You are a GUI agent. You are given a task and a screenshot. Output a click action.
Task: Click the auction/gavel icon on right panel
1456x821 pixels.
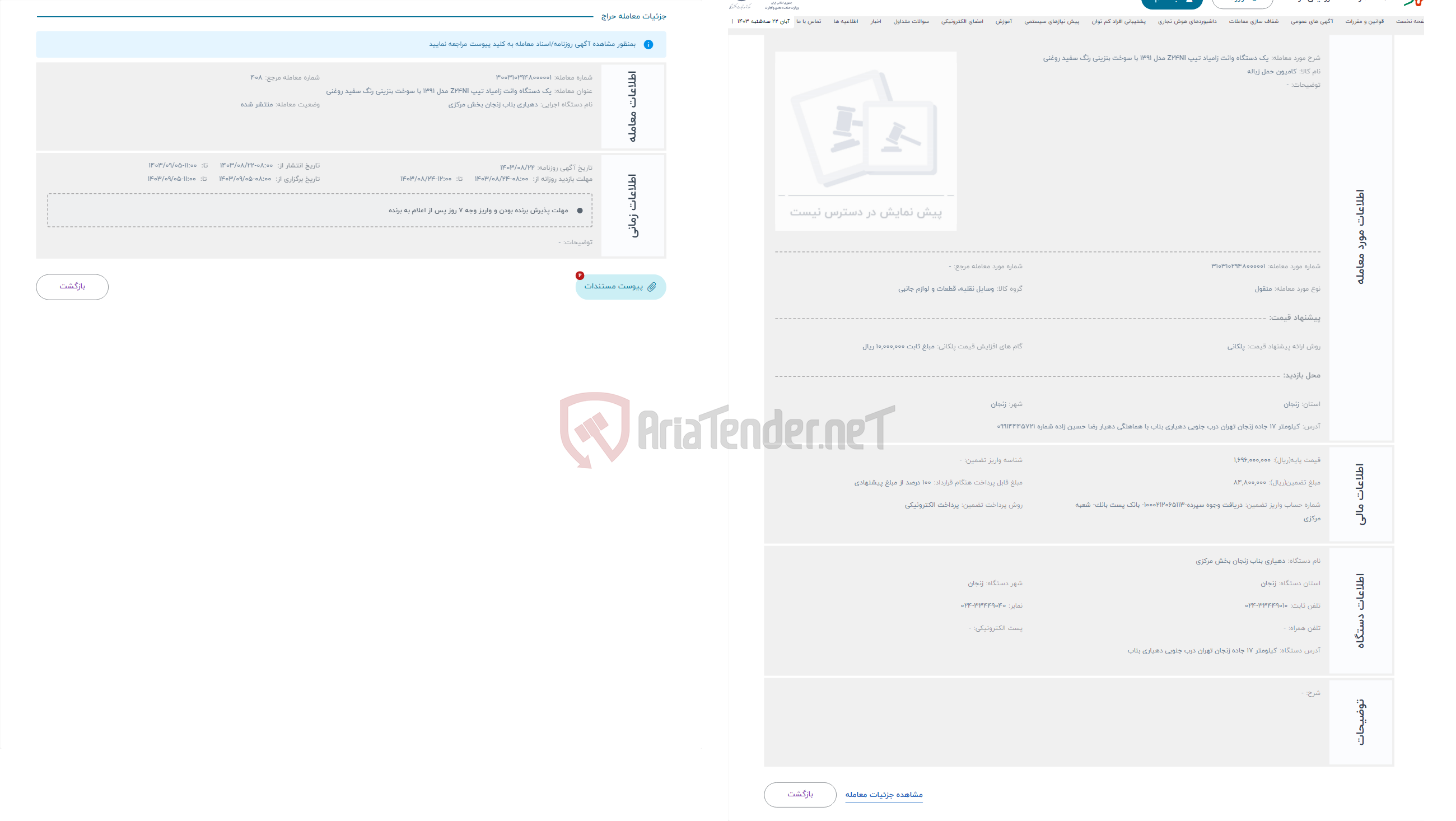tap(866, 140)
